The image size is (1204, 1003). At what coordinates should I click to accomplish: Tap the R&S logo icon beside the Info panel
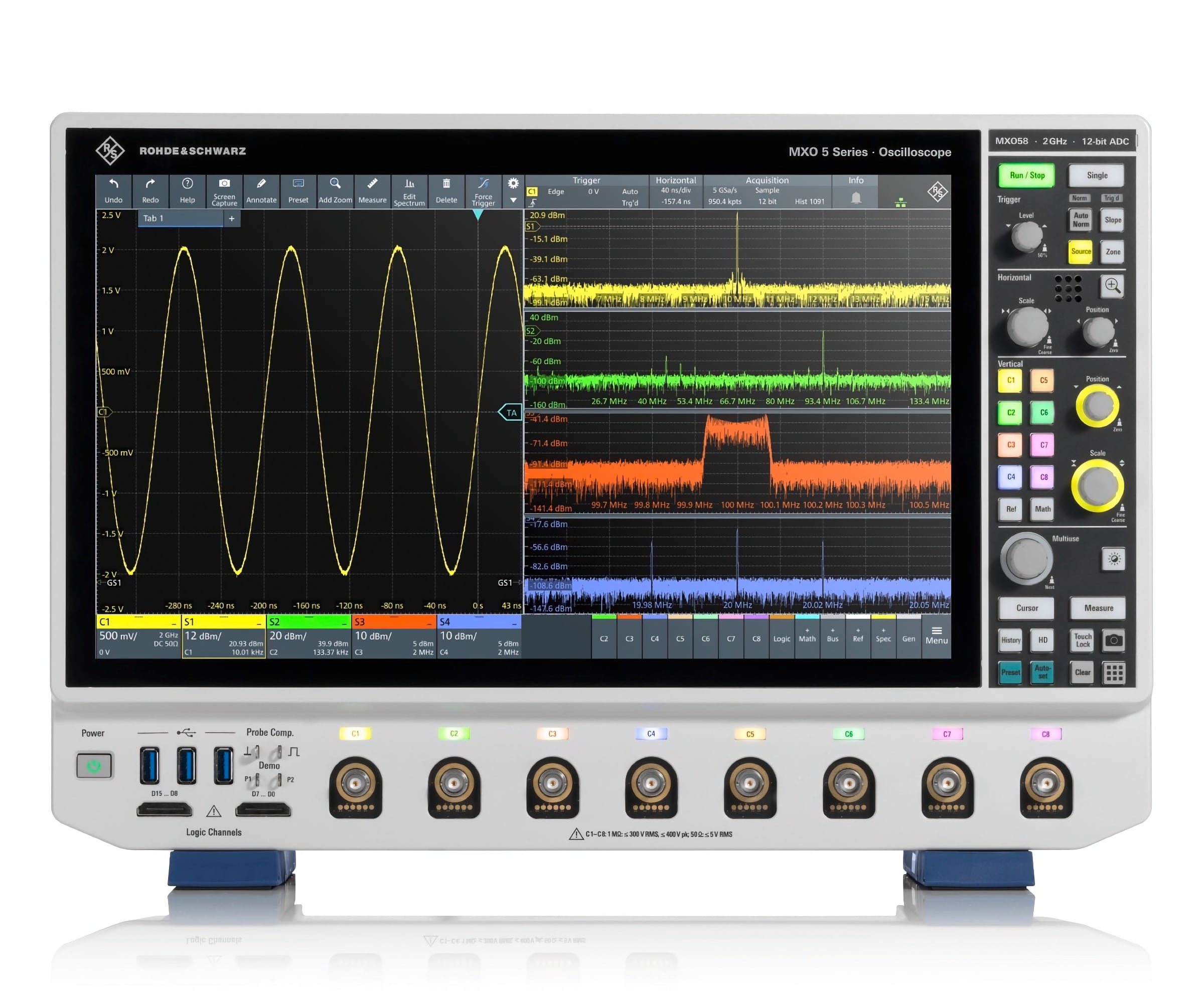938,192
